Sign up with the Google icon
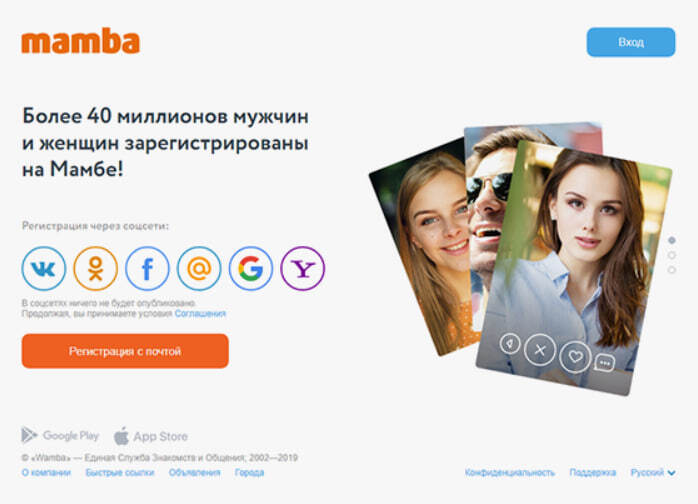The width and height of the screenshot is (698, 504). click(x=251, y=268)
